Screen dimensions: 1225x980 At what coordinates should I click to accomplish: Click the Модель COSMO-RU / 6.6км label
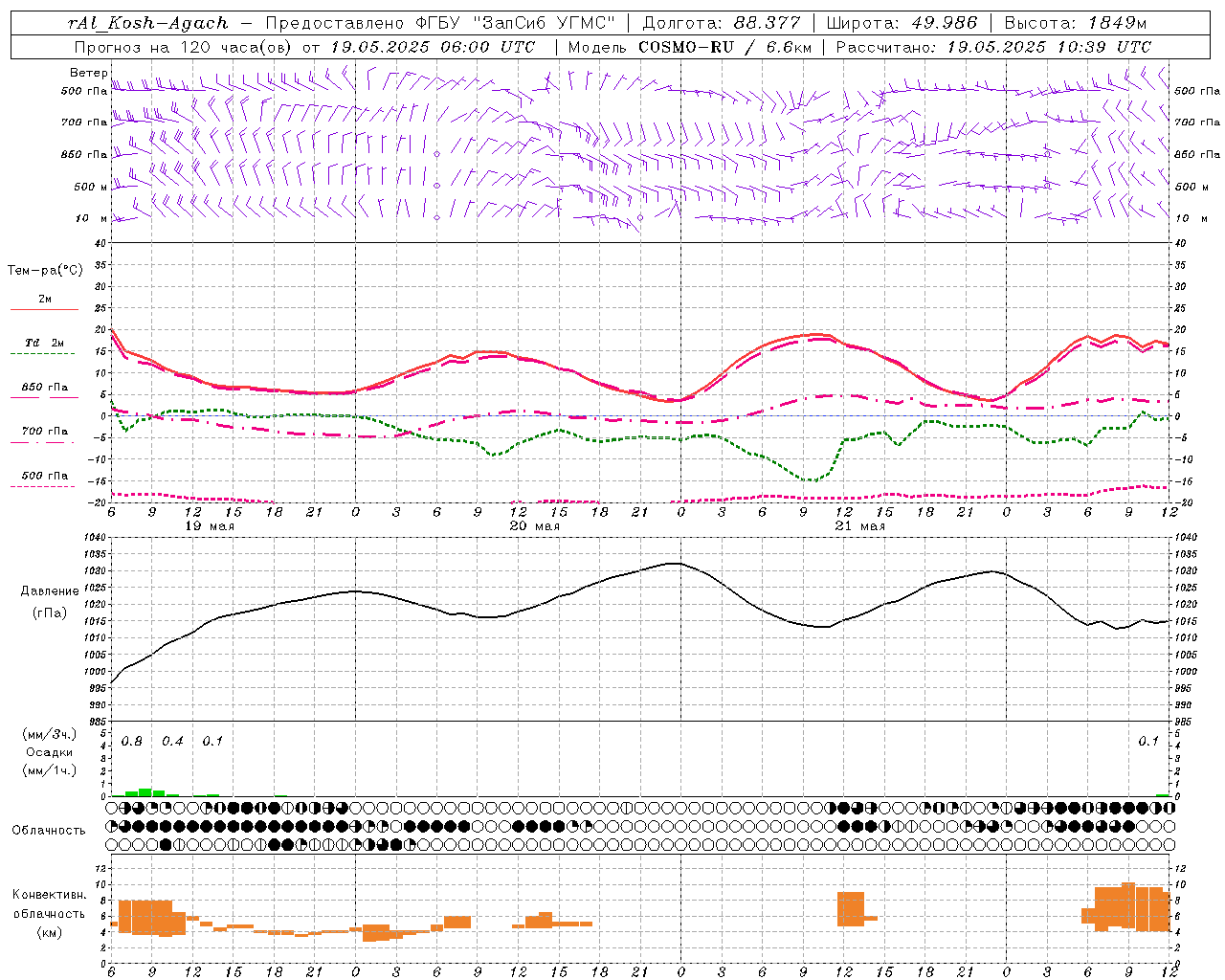[x=689, y=47]
